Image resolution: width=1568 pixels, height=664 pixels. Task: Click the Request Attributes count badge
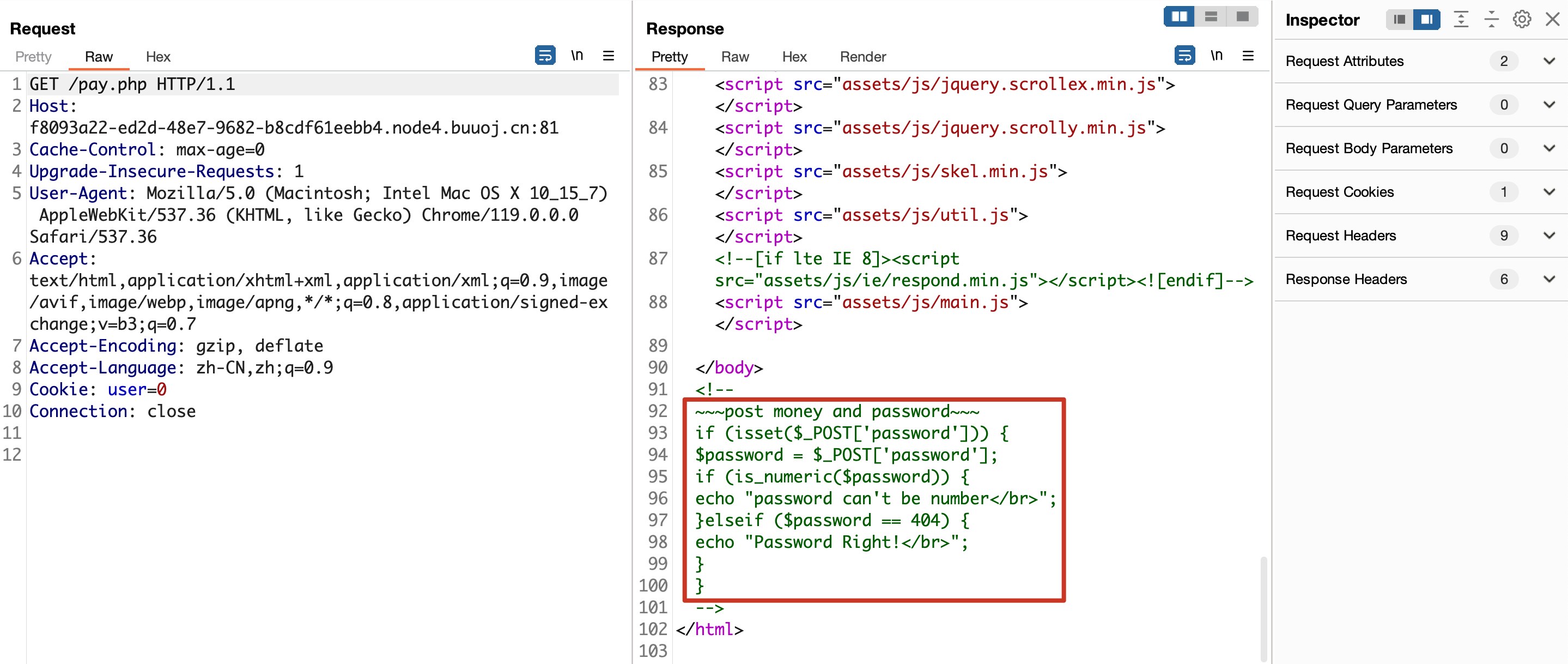click(x=1504, y=61)
